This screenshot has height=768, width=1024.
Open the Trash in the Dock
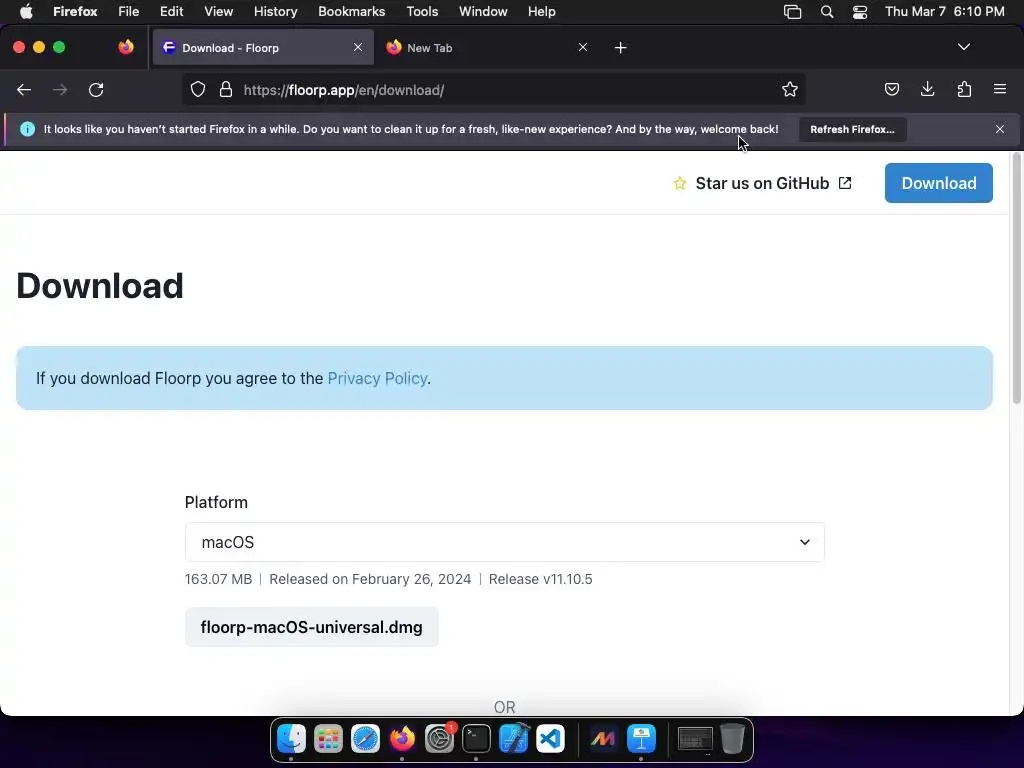pyautogui.click(x=732, y=739)
